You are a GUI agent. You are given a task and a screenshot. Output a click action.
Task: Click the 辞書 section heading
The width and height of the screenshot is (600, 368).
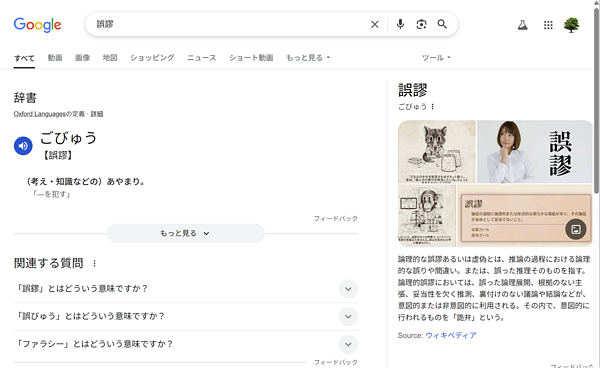(25, 98)
